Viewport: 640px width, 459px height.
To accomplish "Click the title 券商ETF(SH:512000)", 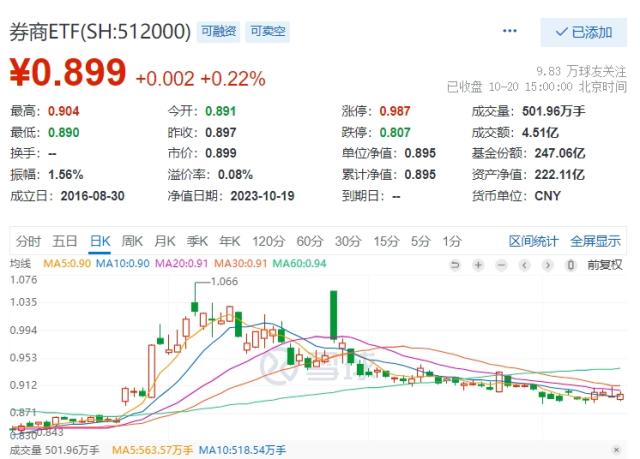I will (x=100, y=32).
